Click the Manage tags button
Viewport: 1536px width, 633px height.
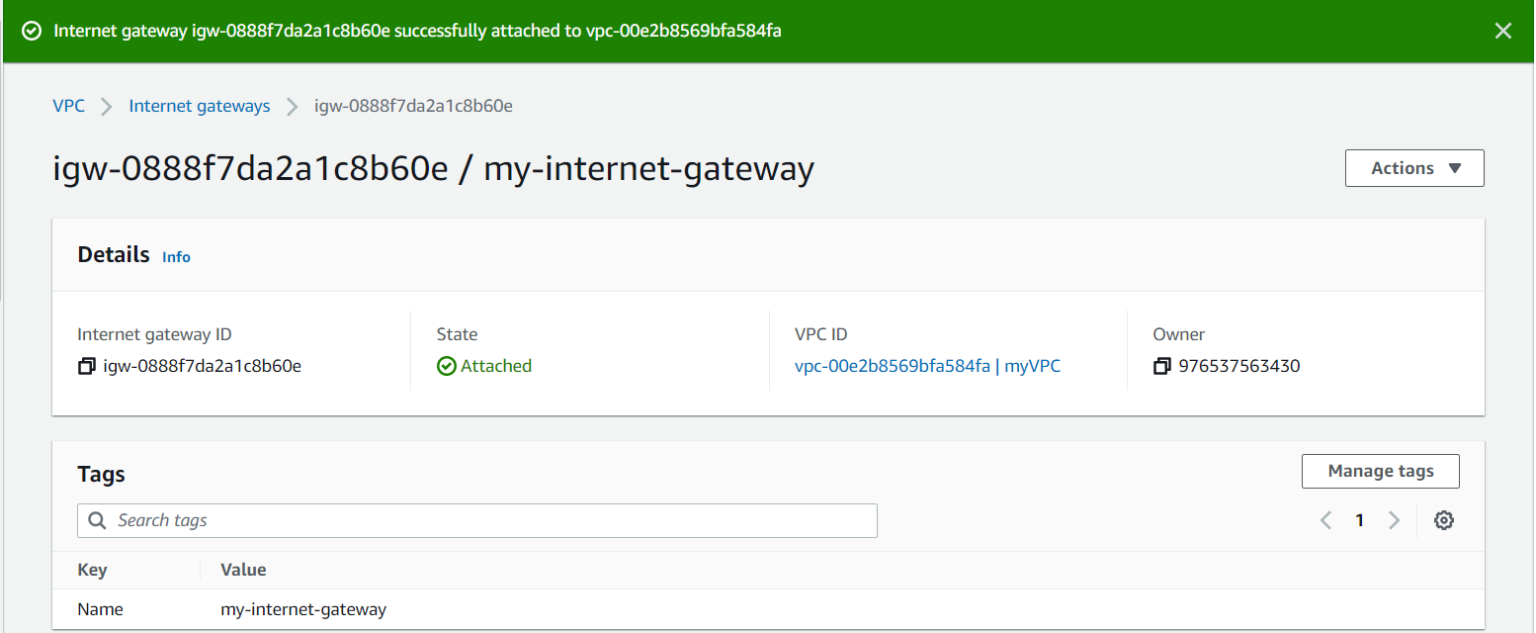tap(1380, 471)
